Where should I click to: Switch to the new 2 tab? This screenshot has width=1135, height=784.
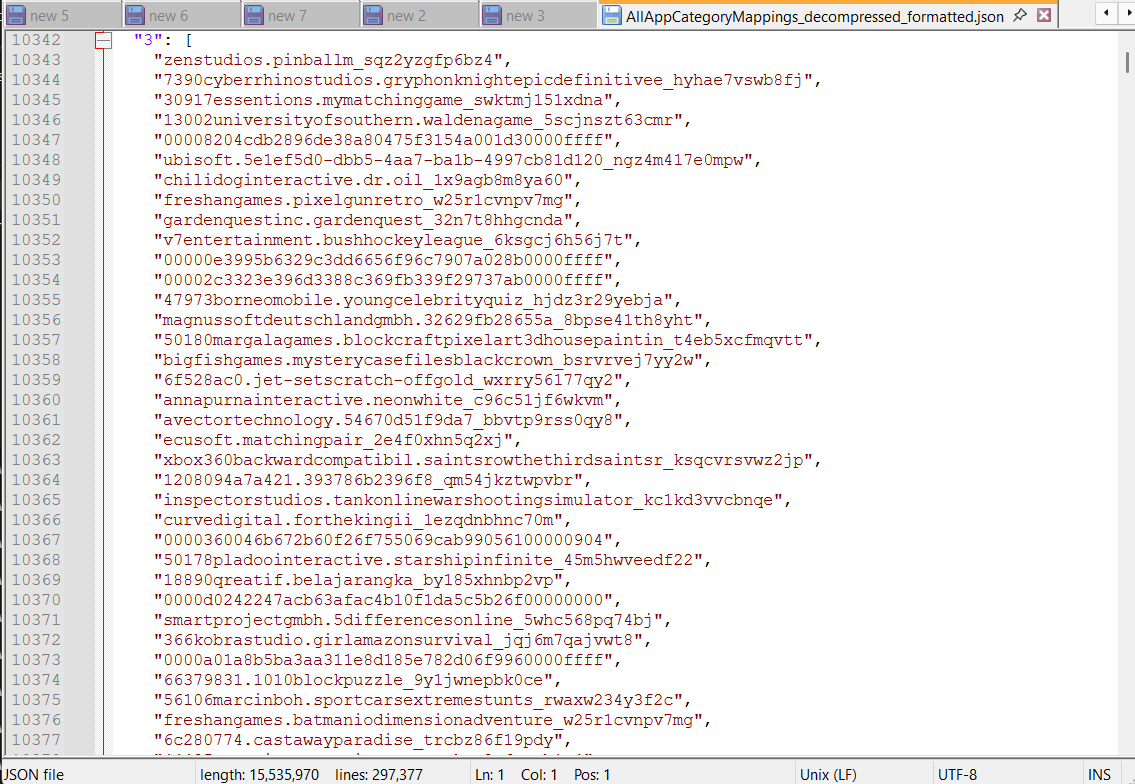click(419, 15)
